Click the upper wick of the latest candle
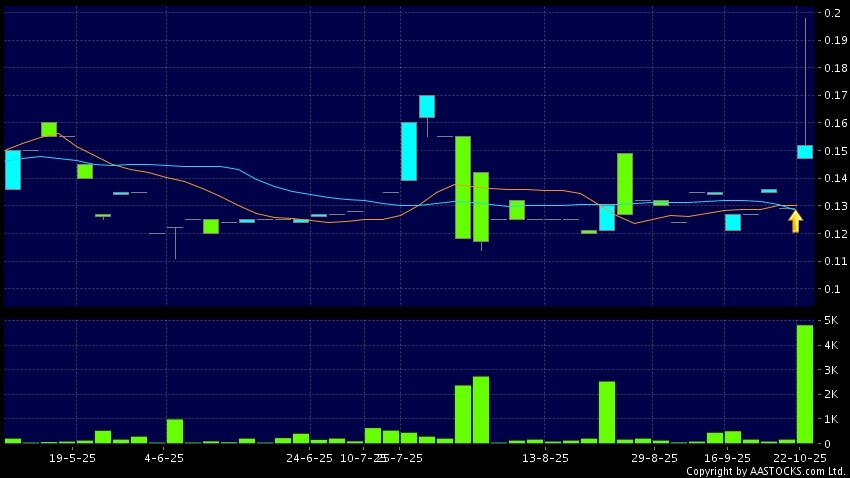Viewport: 850px width, 478px height. (804, 80)
